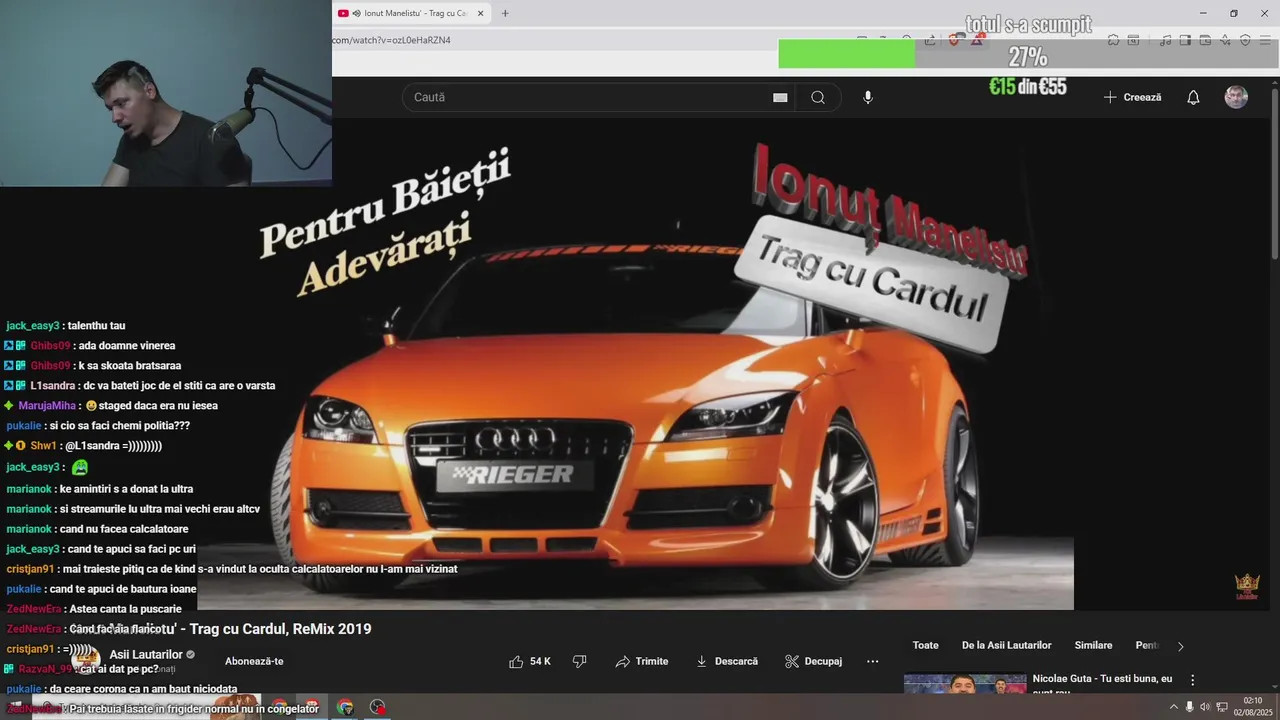The width and height of the screenshot is (1280, 720).
Task: Click the share page icon in address bar
Action: 931,40
